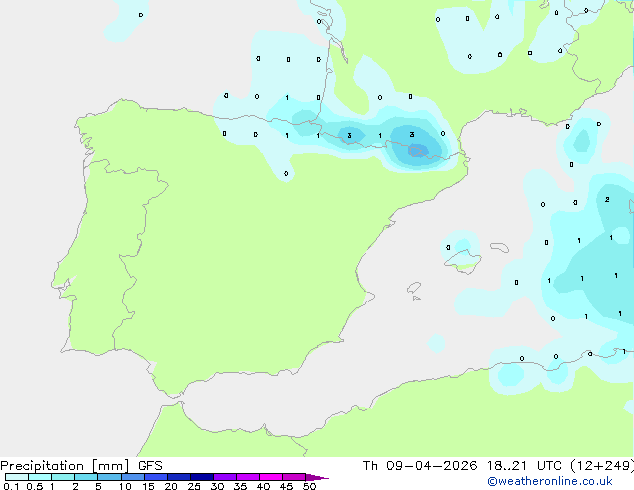Click the above-50 arrow tip of the legend
This screenshot has height=490, width=634.
click(x=317, y=477)
